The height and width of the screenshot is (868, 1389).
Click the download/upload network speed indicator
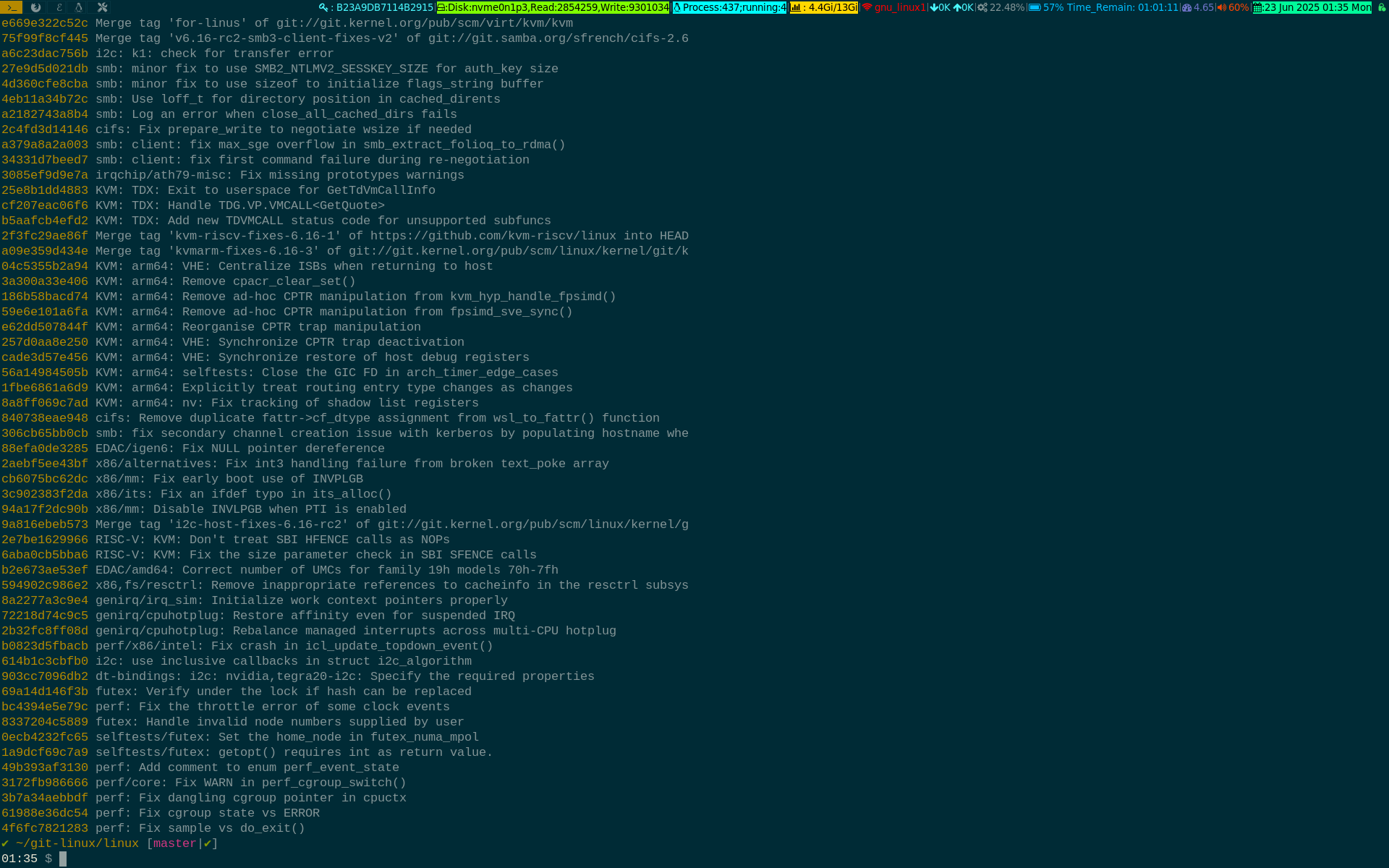(x=951, y=7)
